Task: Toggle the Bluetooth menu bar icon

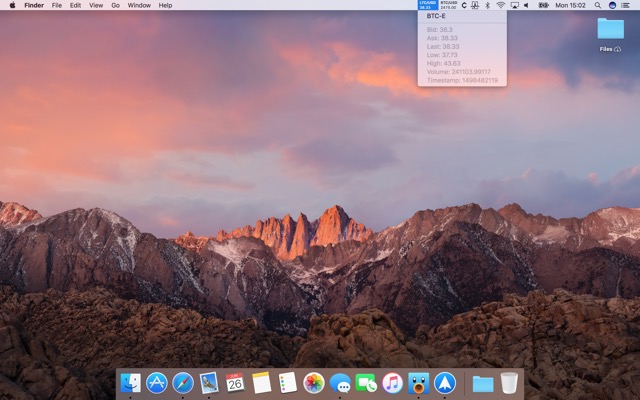Action: pyautogui.click(x=487, y=5)
